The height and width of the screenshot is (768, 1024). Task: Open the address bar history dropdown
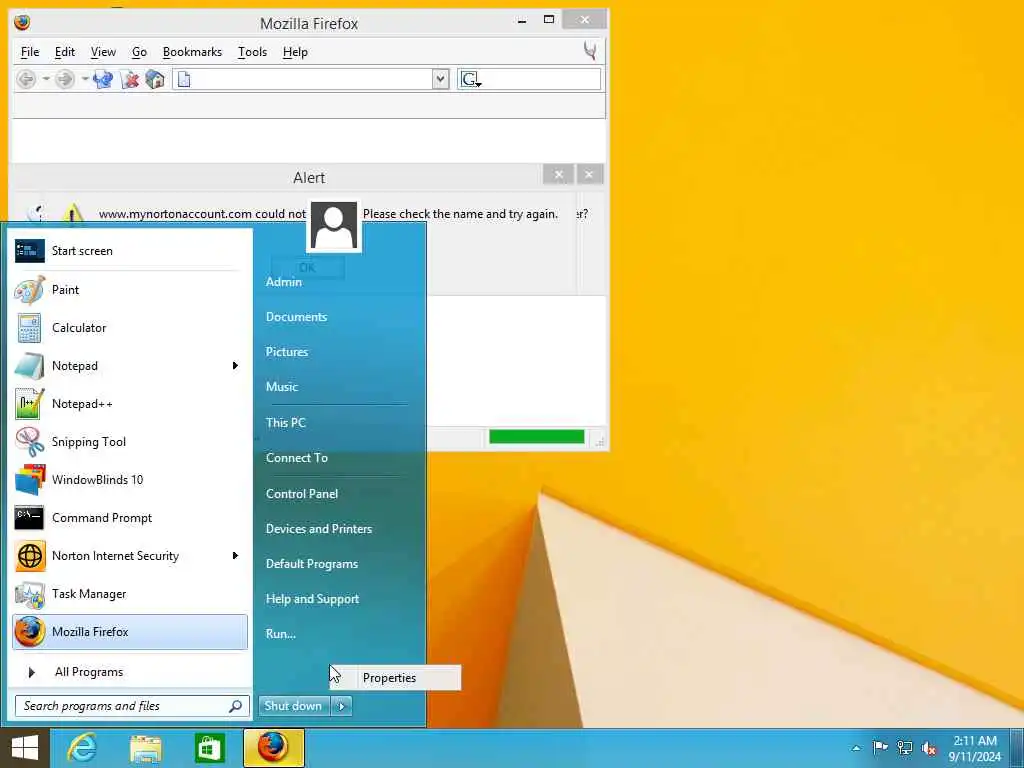click(441, 80)
